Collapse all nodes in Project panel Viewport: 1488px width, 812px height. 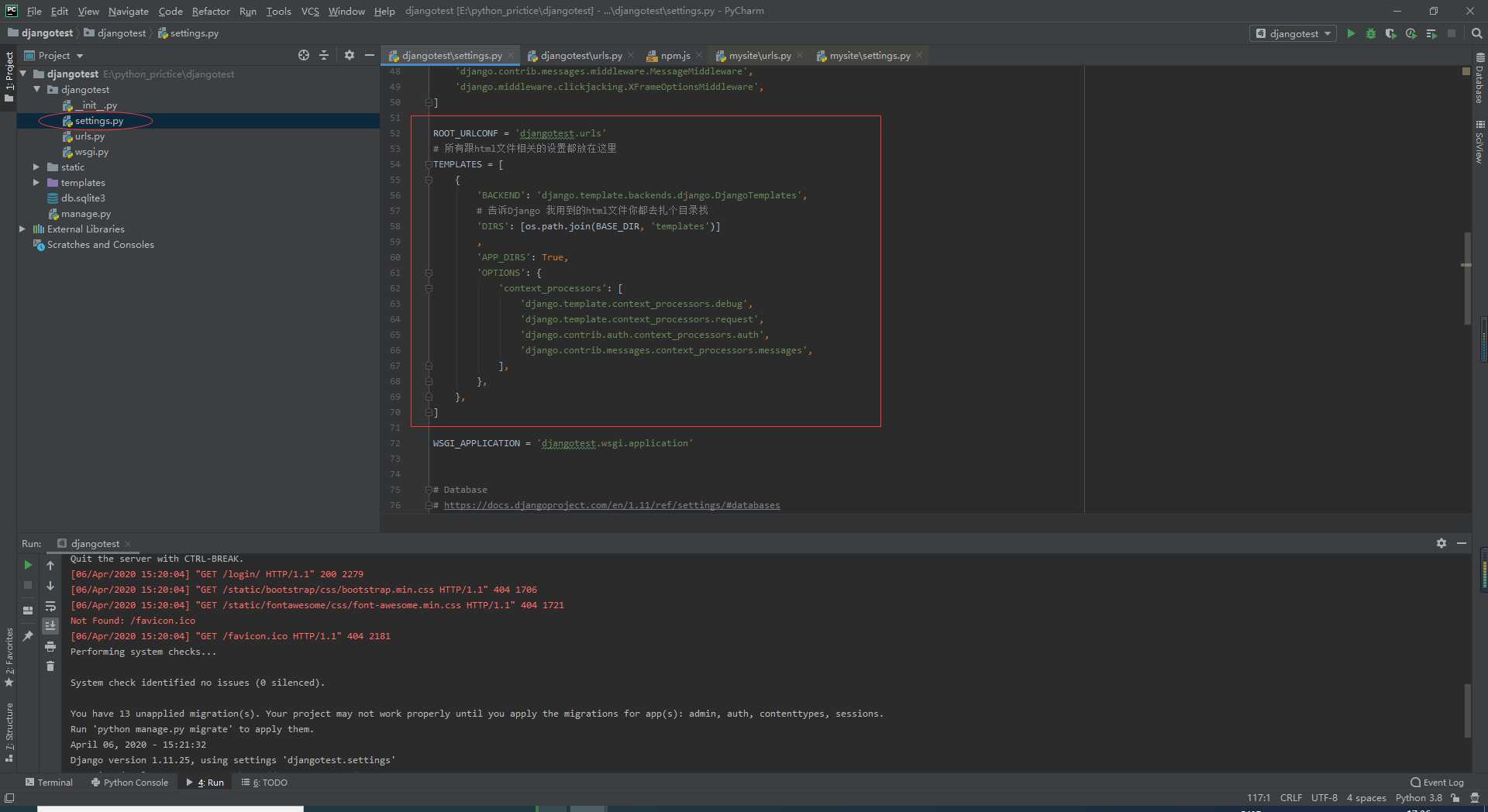coord(324,55)
